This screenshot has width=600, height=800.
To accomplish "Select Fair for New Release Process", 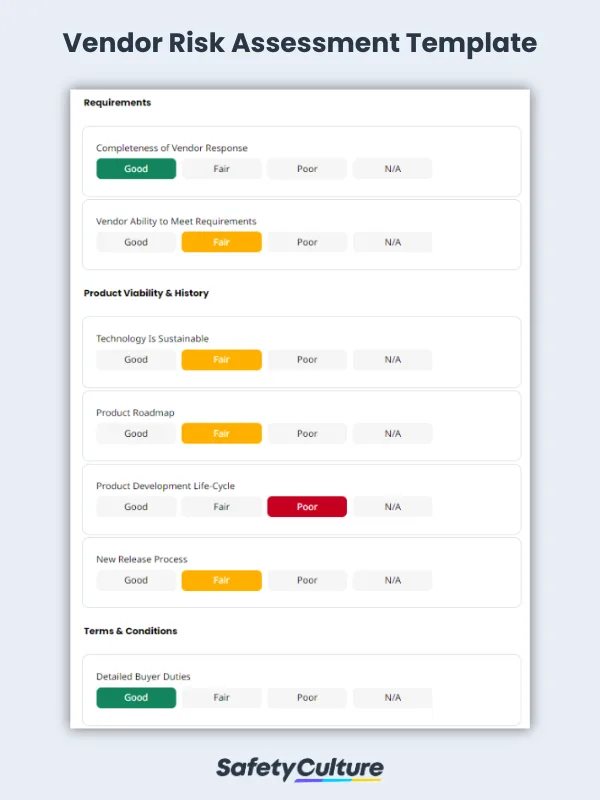I will point(221,580).
